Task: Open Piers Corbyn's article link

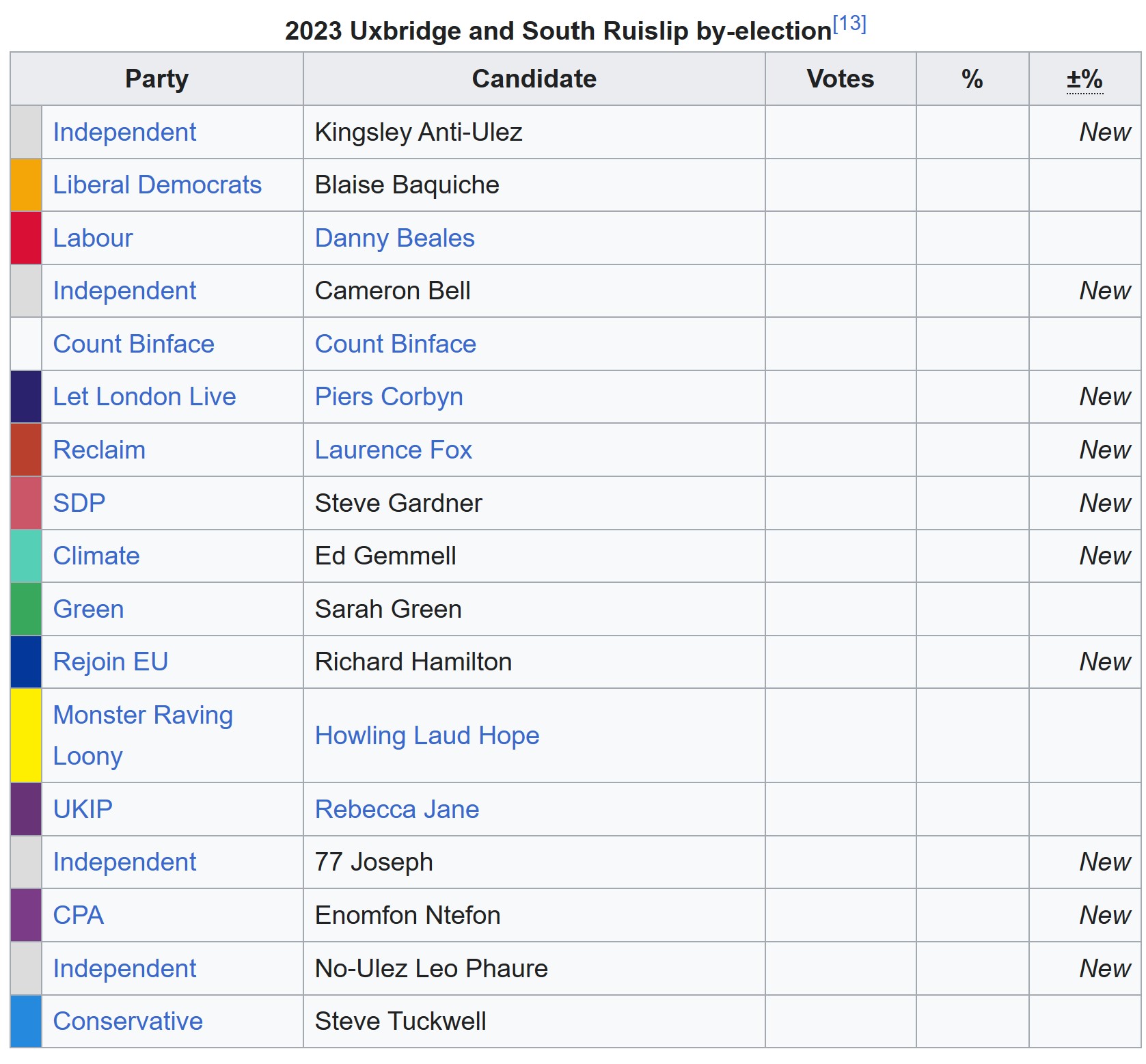Action: [x=389, y=397]
